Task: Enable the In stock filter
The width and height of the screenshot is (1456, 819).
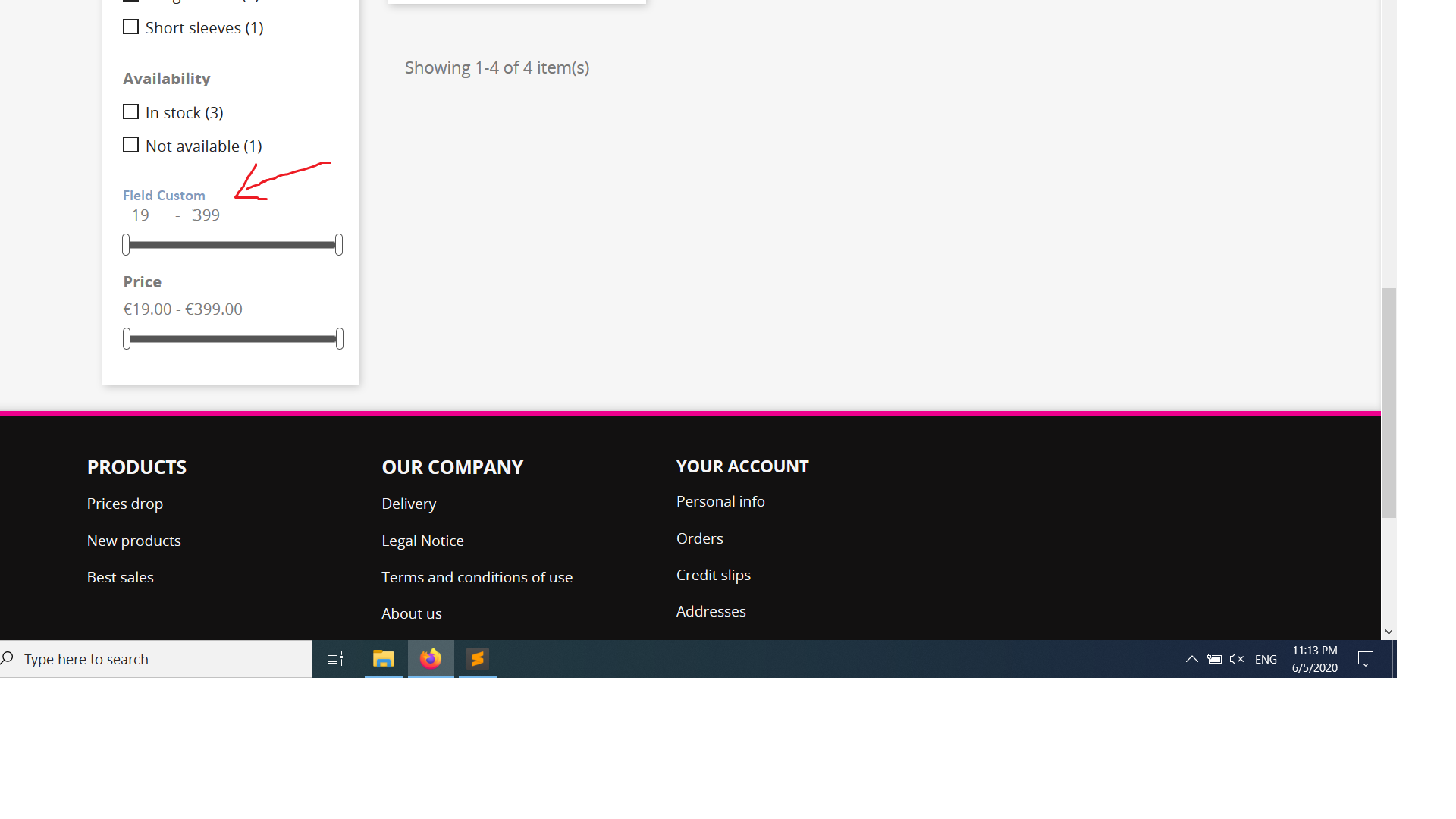Action: pos(131,112)
